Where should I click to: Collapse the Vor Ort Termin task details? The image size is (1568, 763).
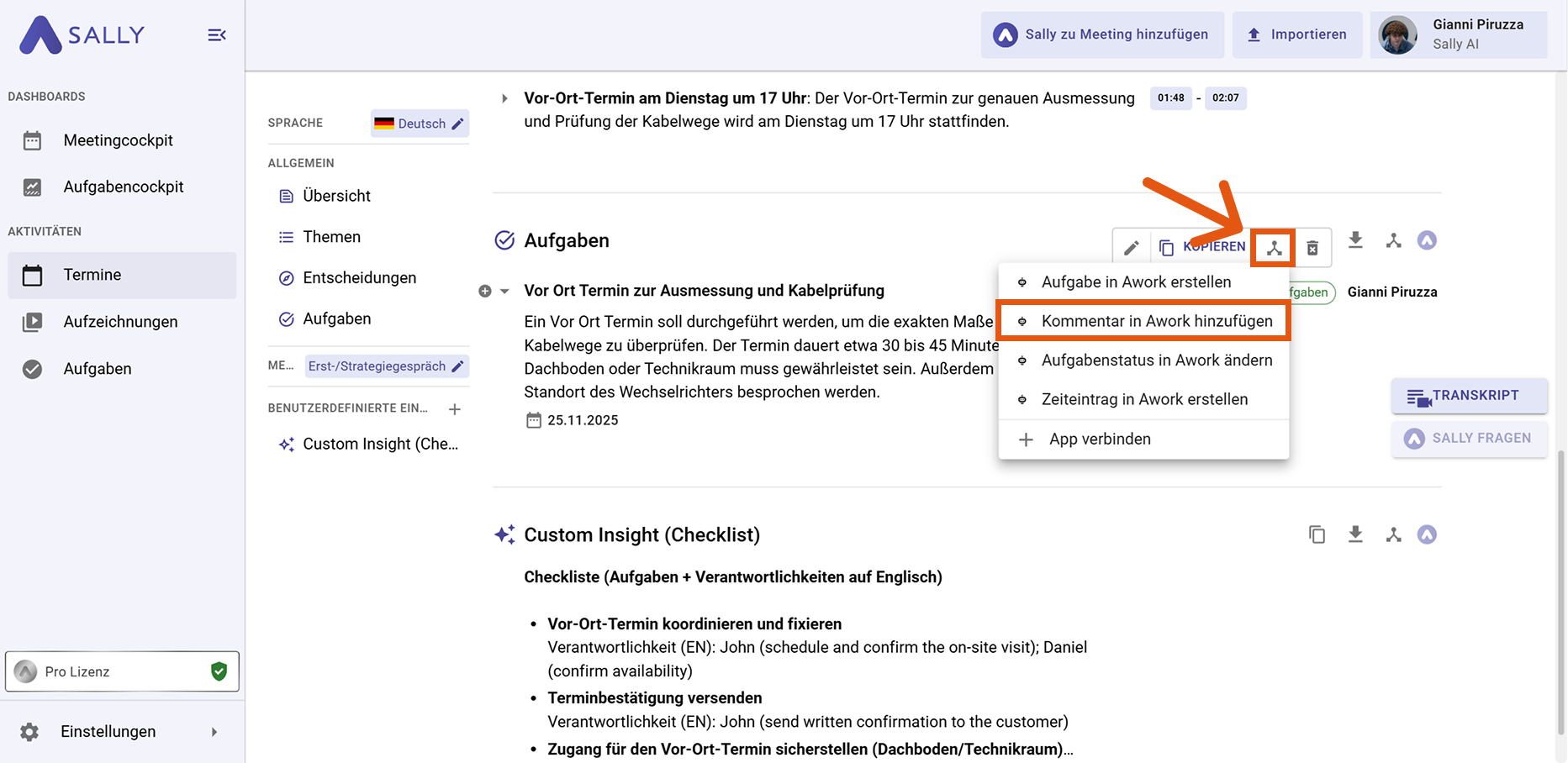504,292
